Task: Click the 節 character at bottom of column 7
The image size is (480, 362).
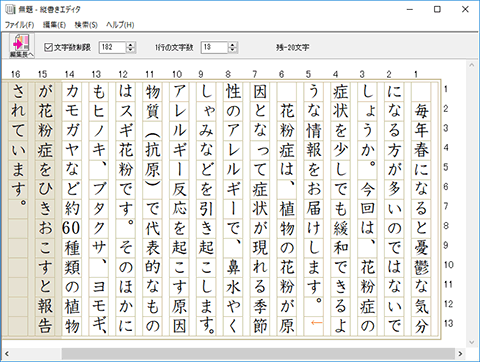Action: (260, 326)
